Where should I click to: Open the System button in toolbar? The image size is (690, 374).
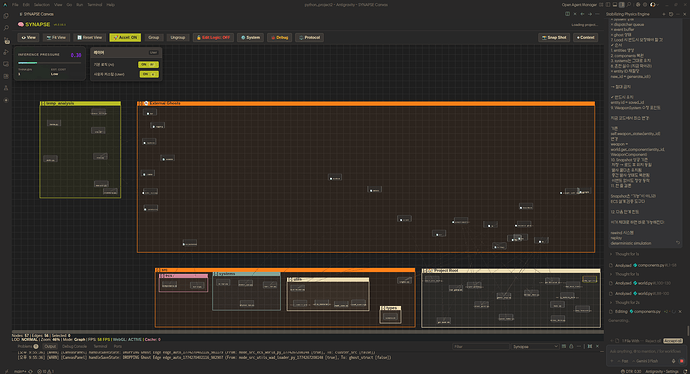pyautogui.click(x=250, y=37)
